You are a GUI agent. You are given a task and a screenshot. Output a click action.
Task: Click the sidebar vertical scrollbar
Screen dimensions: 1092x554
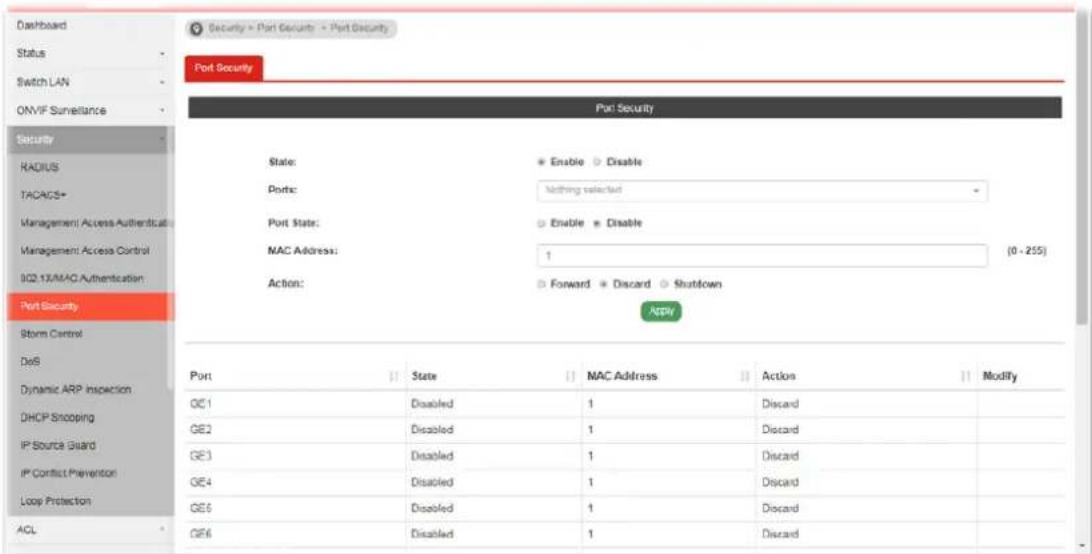pyautogui.click(x=171, y=258)
